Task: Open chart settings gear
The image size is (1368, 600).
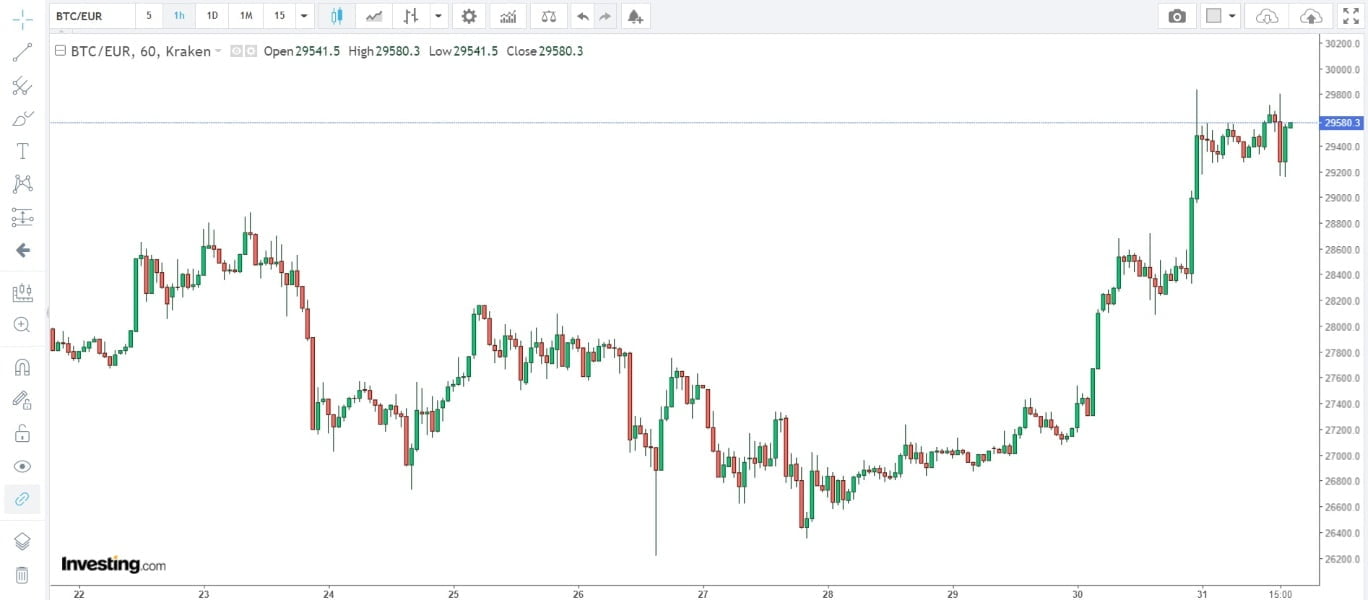Action: 468,16
